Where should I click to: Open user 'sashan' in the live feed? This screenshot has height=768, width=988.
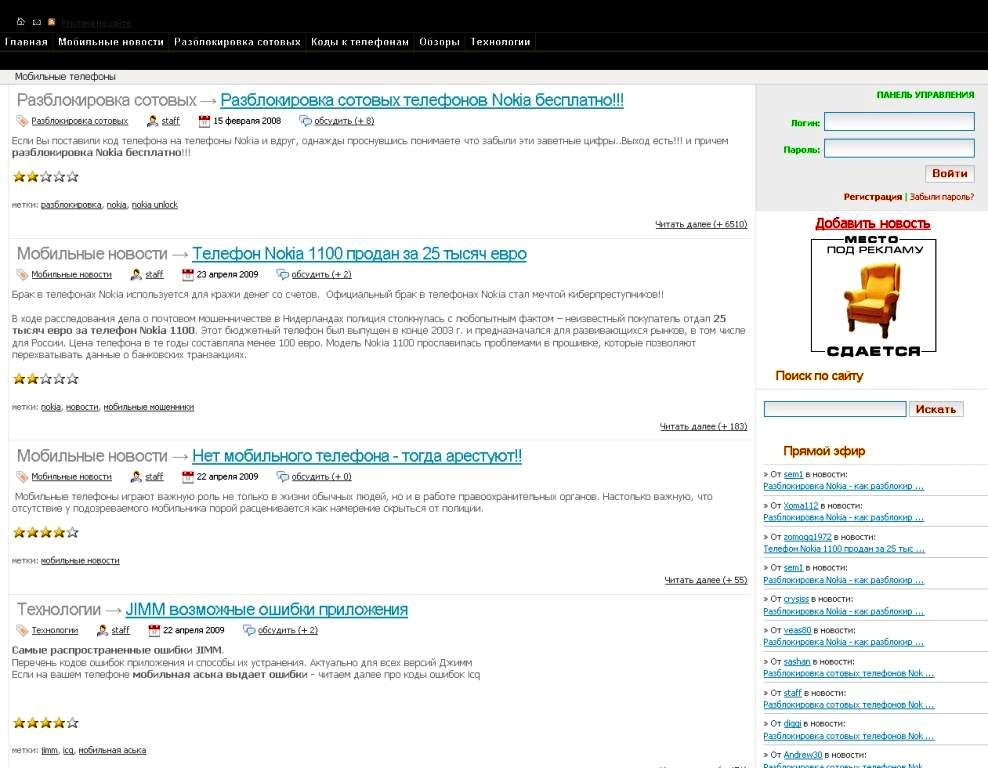pos(796,662)
